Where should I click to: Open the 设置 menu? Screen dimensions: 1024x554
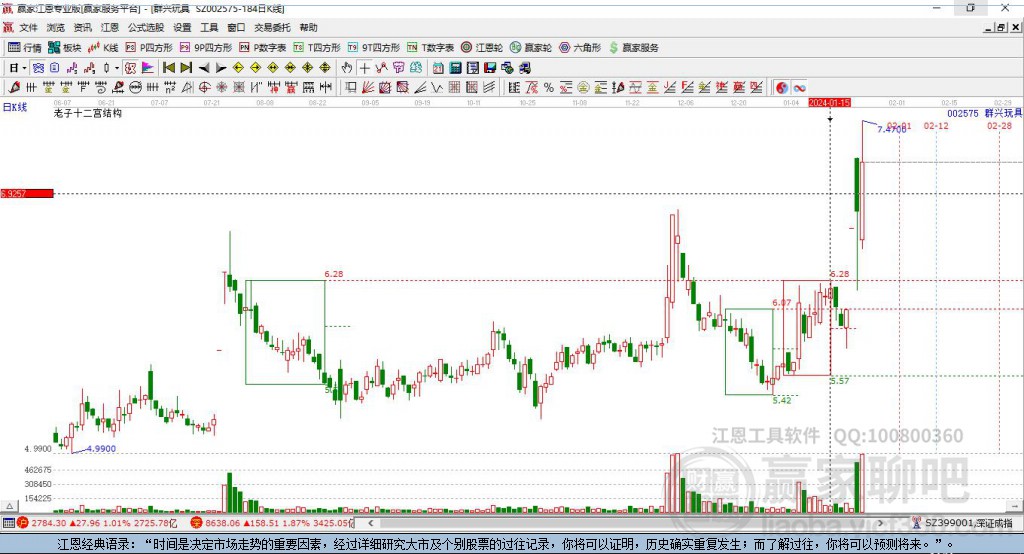tap(182, 27)
